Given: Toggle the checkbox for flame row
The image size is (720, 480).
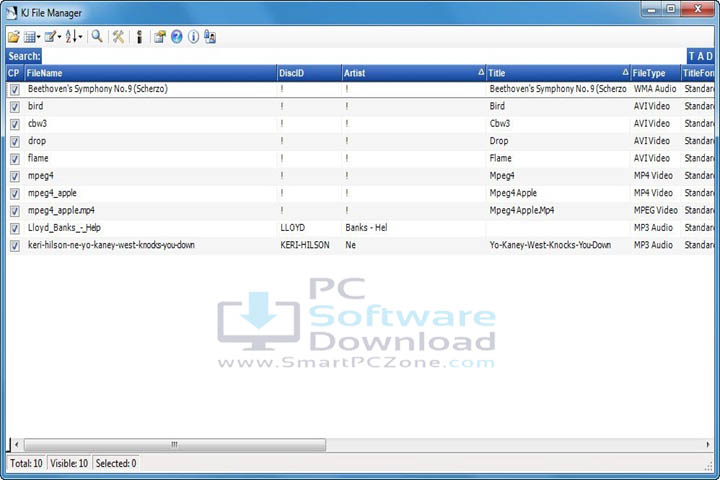Looking at the screenshot, I should [x=15, y=159].
